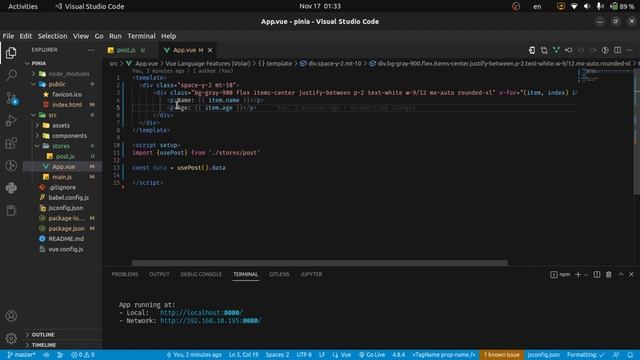
Task: Switch to the OUTPUT panel tab
Action: pos(159,274)
